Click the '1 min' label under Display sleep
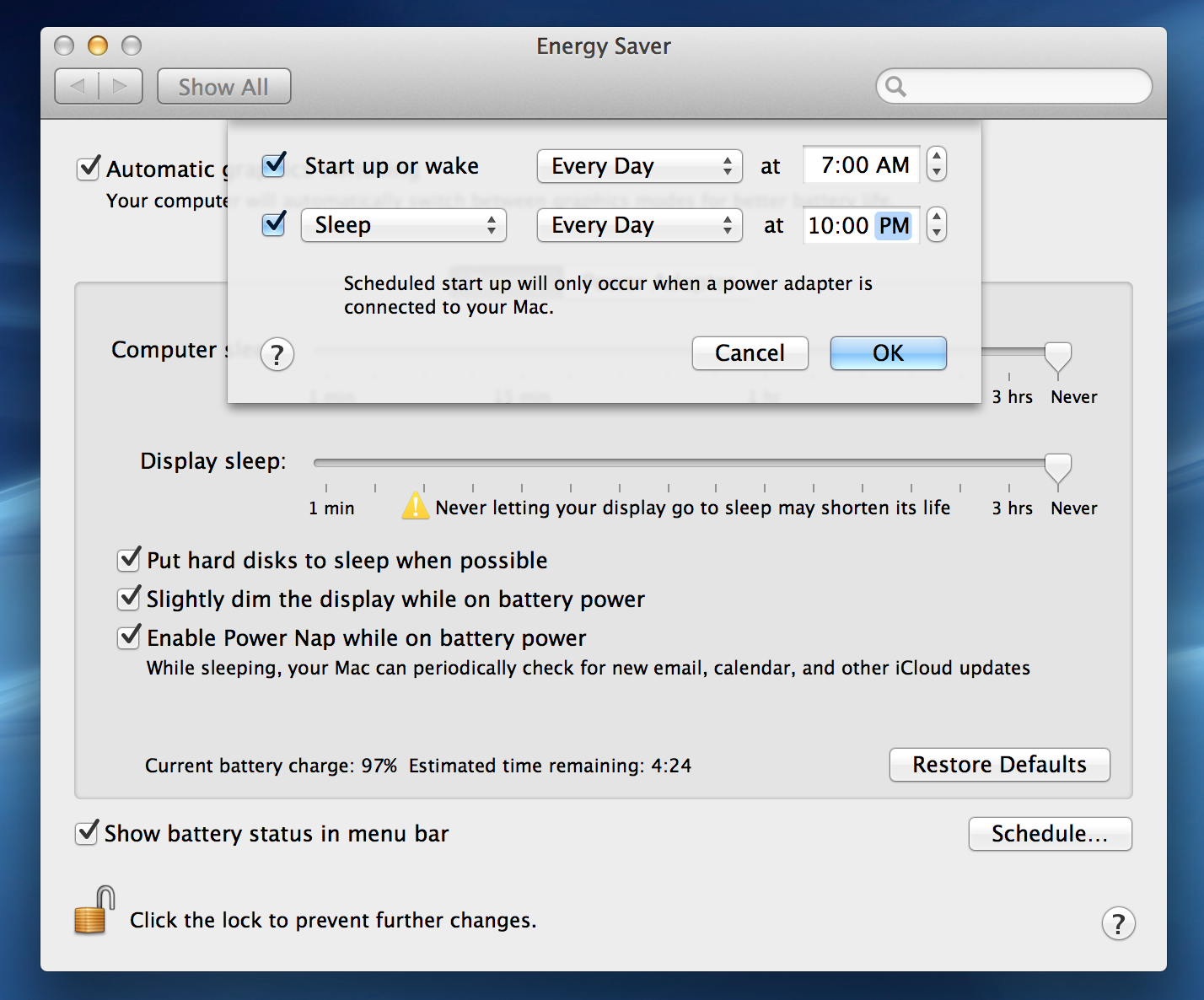Screen dimensions: 1204x1000 331,508
